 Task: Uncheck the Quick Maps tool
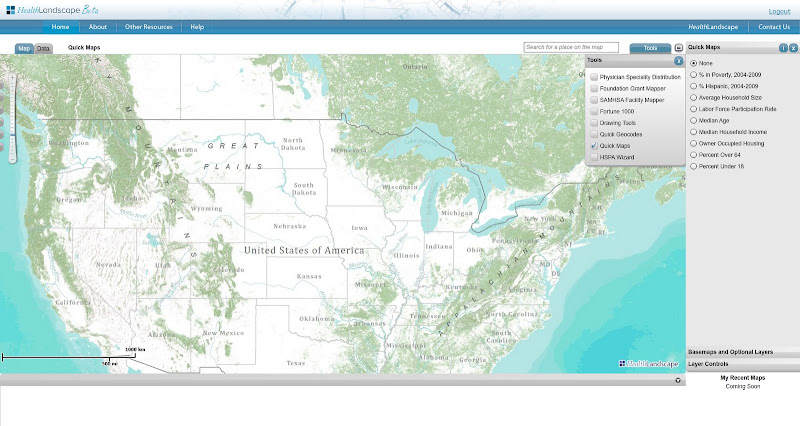click(594, 145)
